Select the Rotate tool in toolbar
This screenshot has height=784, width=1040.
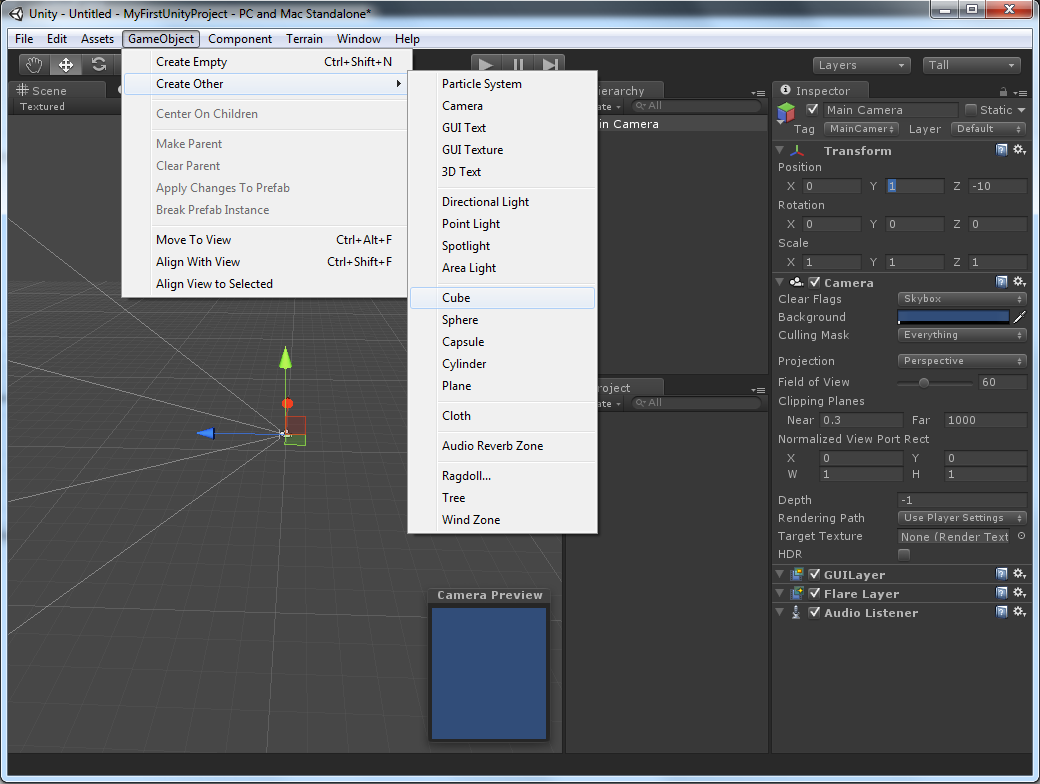coord(98,64)
